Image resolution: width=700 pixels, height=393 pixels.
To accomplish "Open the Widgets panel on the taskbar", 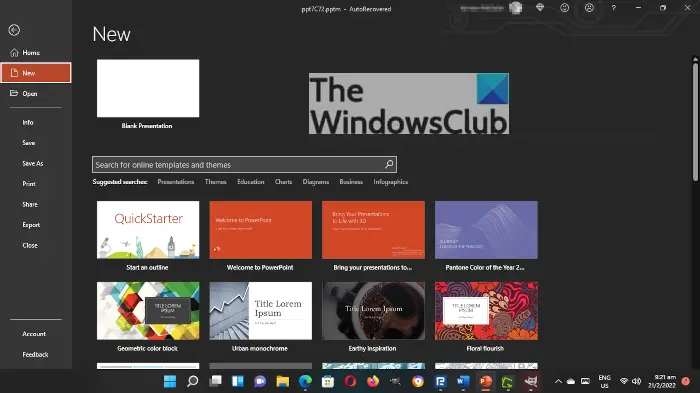I will [238, 381].
